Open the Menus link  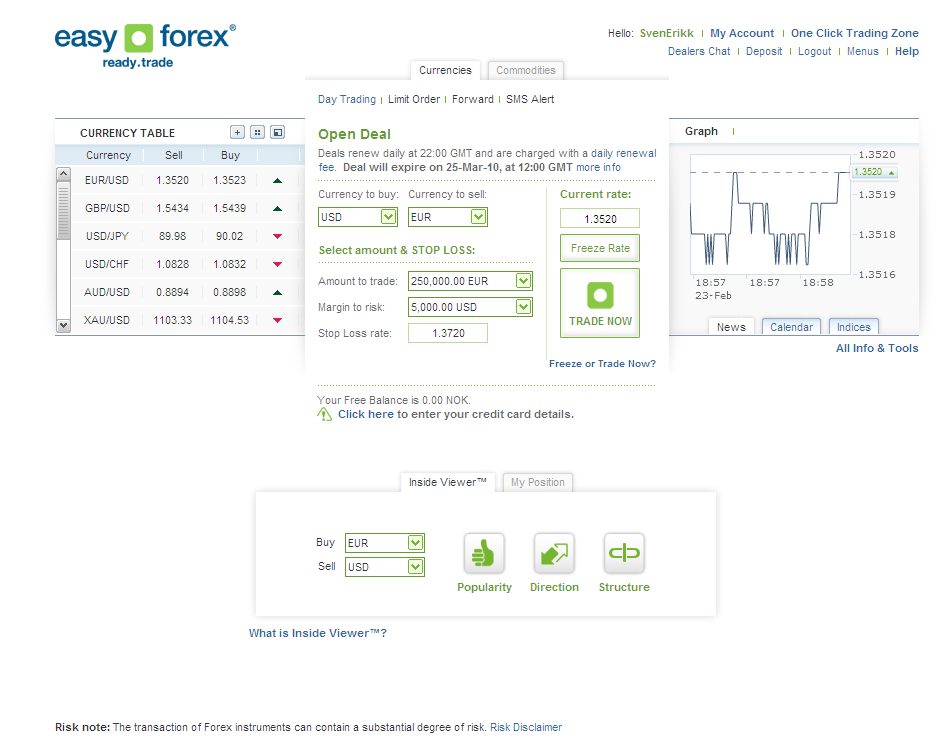point(862,51)
